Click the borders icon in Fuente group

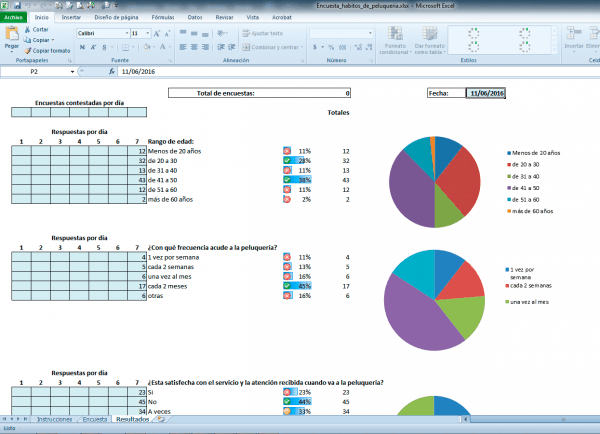(x=125, y=47)
